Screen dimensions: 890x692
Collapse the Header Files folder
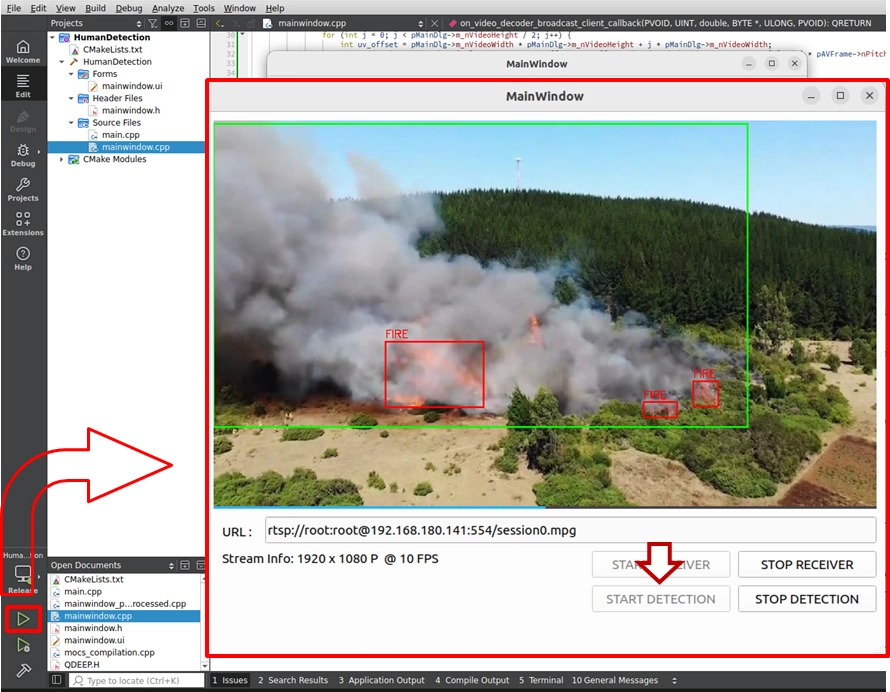tap(72, 98)
